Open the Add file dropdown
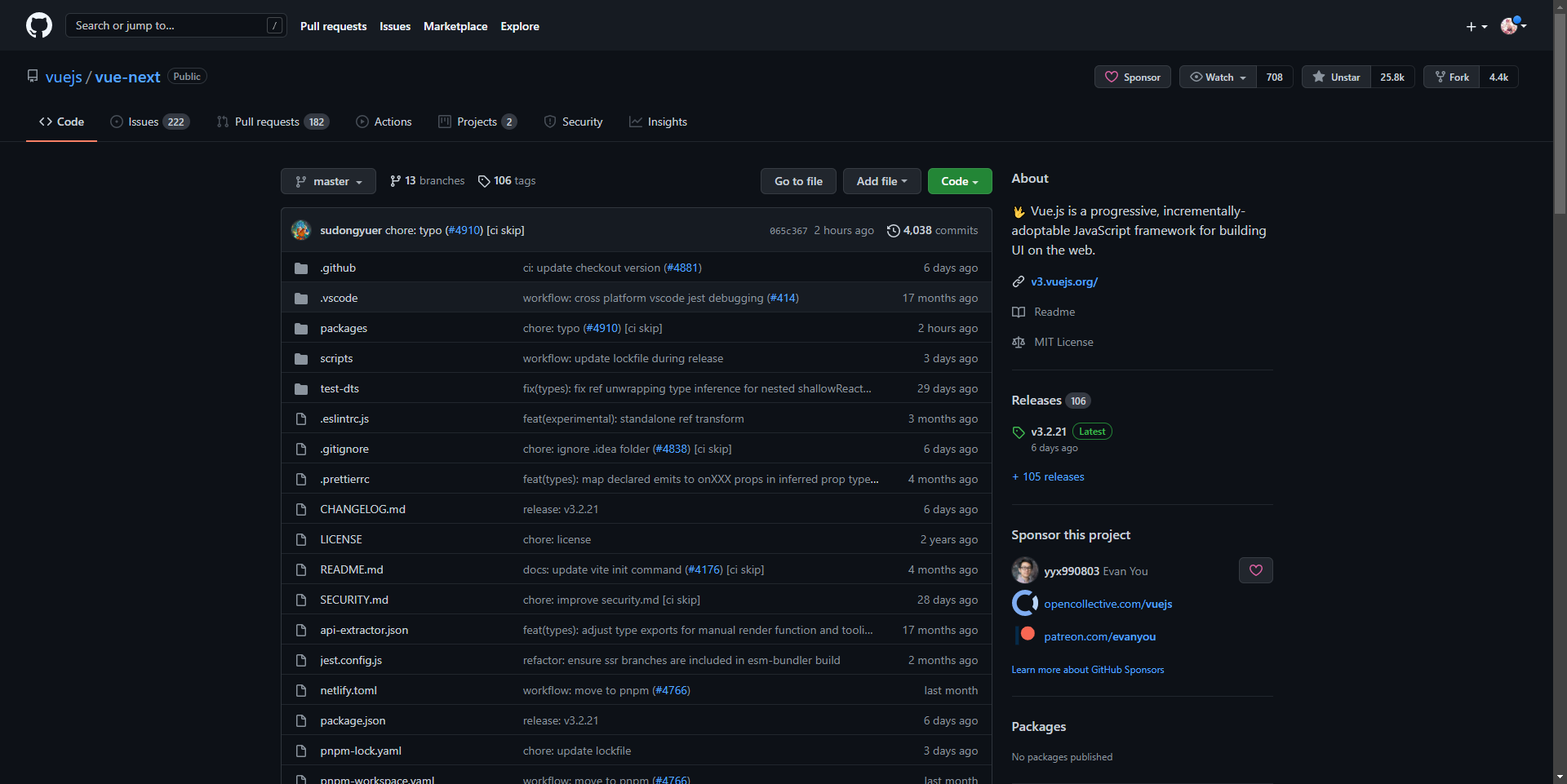 pyautogui.click(x=881, y=181)
